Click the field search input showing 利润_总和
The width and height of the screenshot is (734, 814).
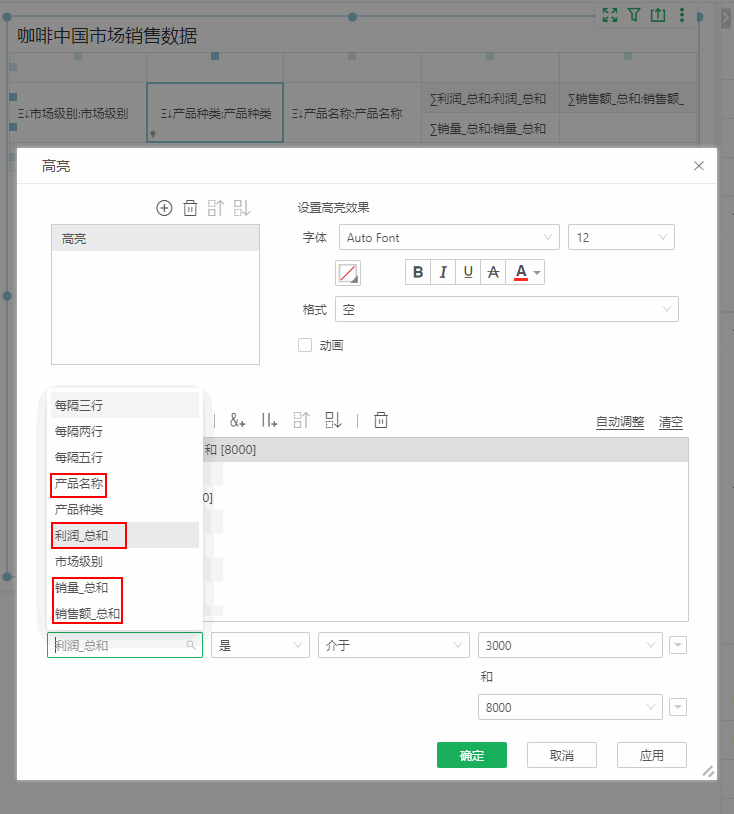pyautogui.click(x=125, y=645)
